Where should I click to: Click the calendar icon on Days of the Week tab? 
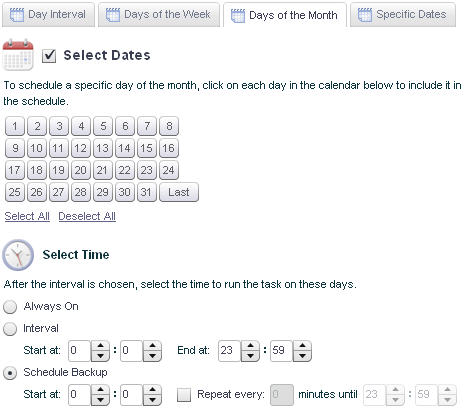[x=113, y=15]
